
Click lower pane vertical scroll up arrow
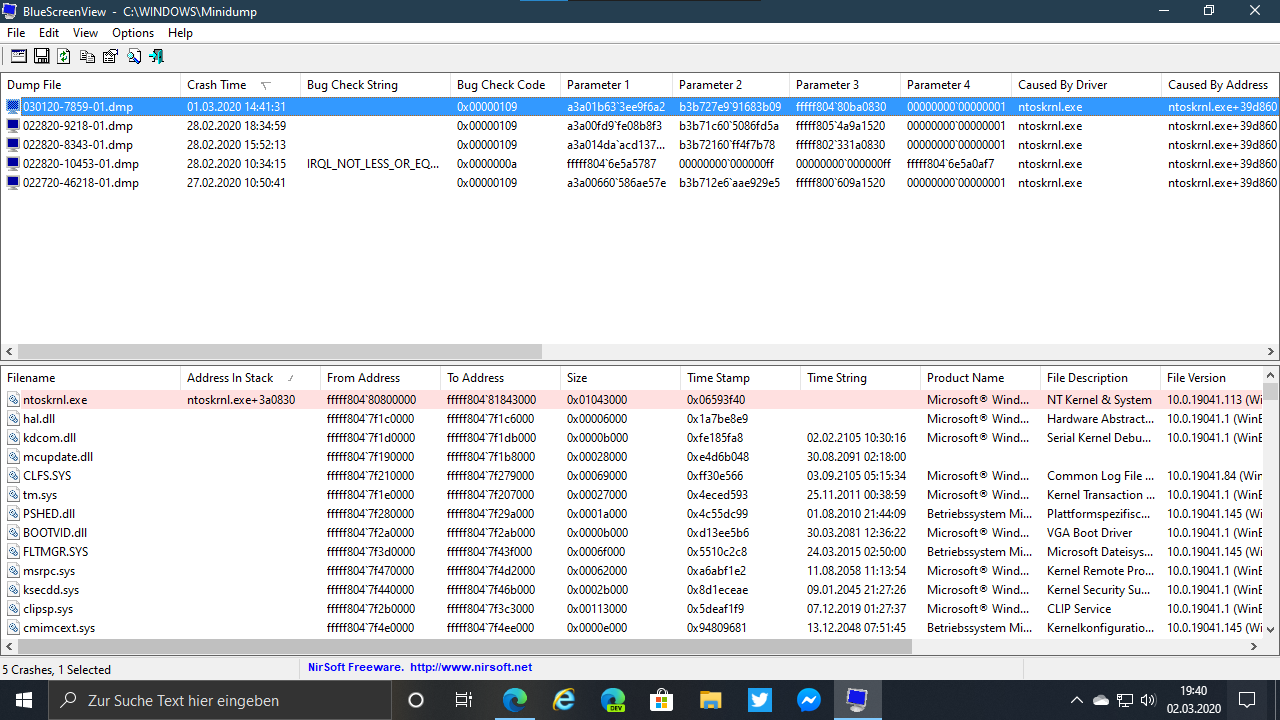pos(1271,375)
